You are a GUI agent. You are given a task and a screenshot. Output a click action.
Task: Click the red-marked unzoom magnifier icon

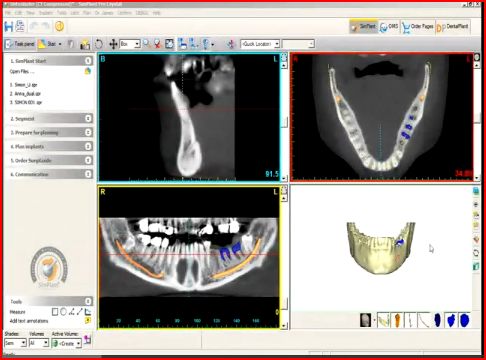pos(157,44)
